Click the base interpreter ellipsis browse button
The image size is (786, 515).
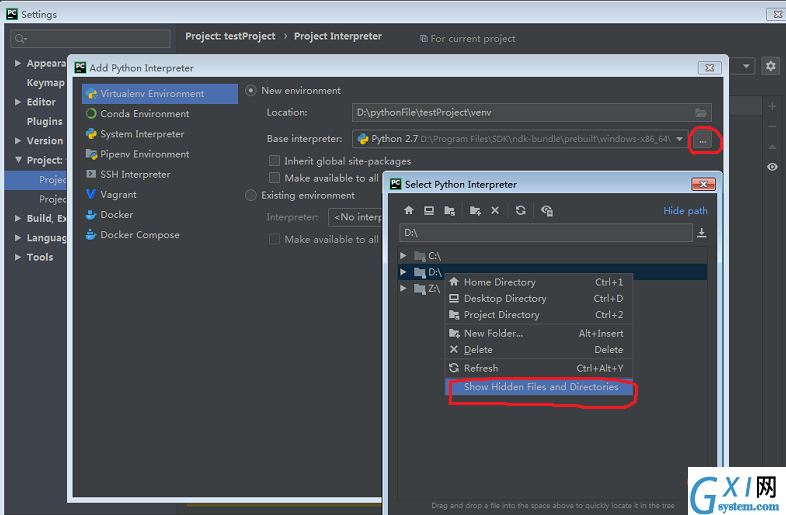tap(702, 140)
